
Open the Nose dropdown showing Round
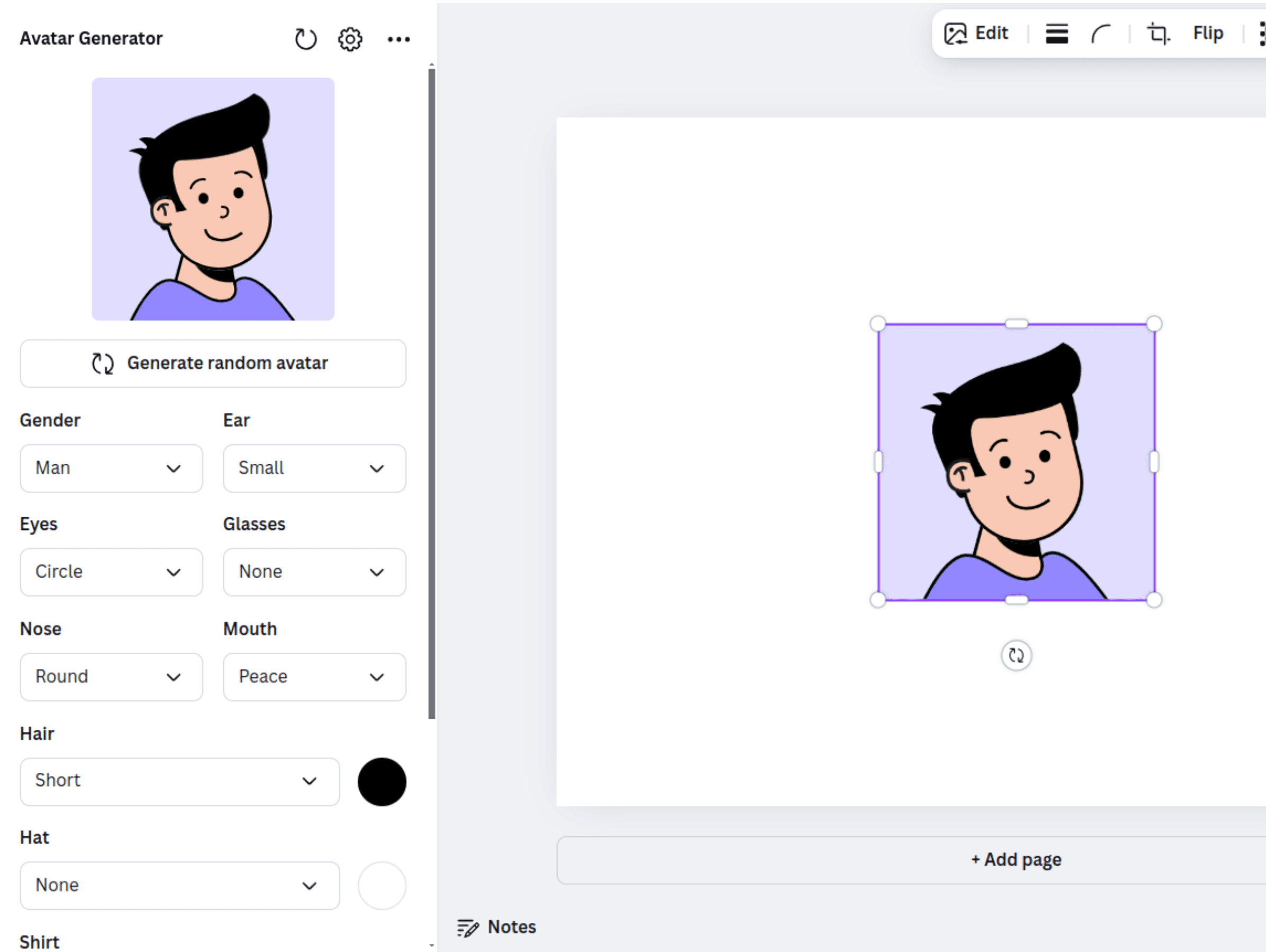(x=111, y=676)
